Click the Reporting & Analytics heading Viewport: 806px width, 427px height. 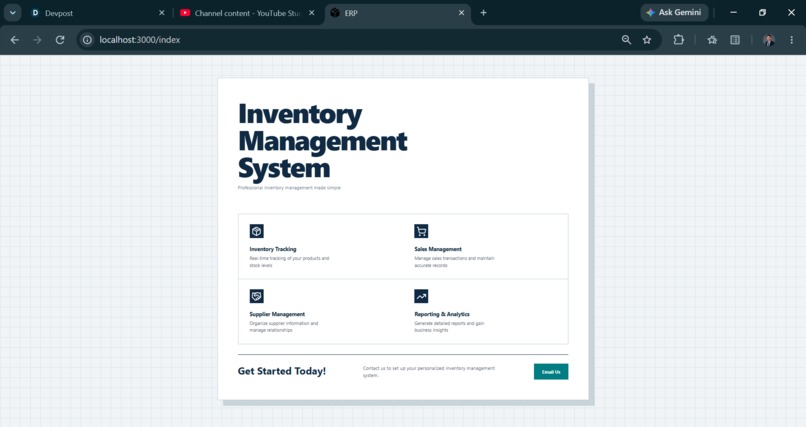(x=442, y=314)
